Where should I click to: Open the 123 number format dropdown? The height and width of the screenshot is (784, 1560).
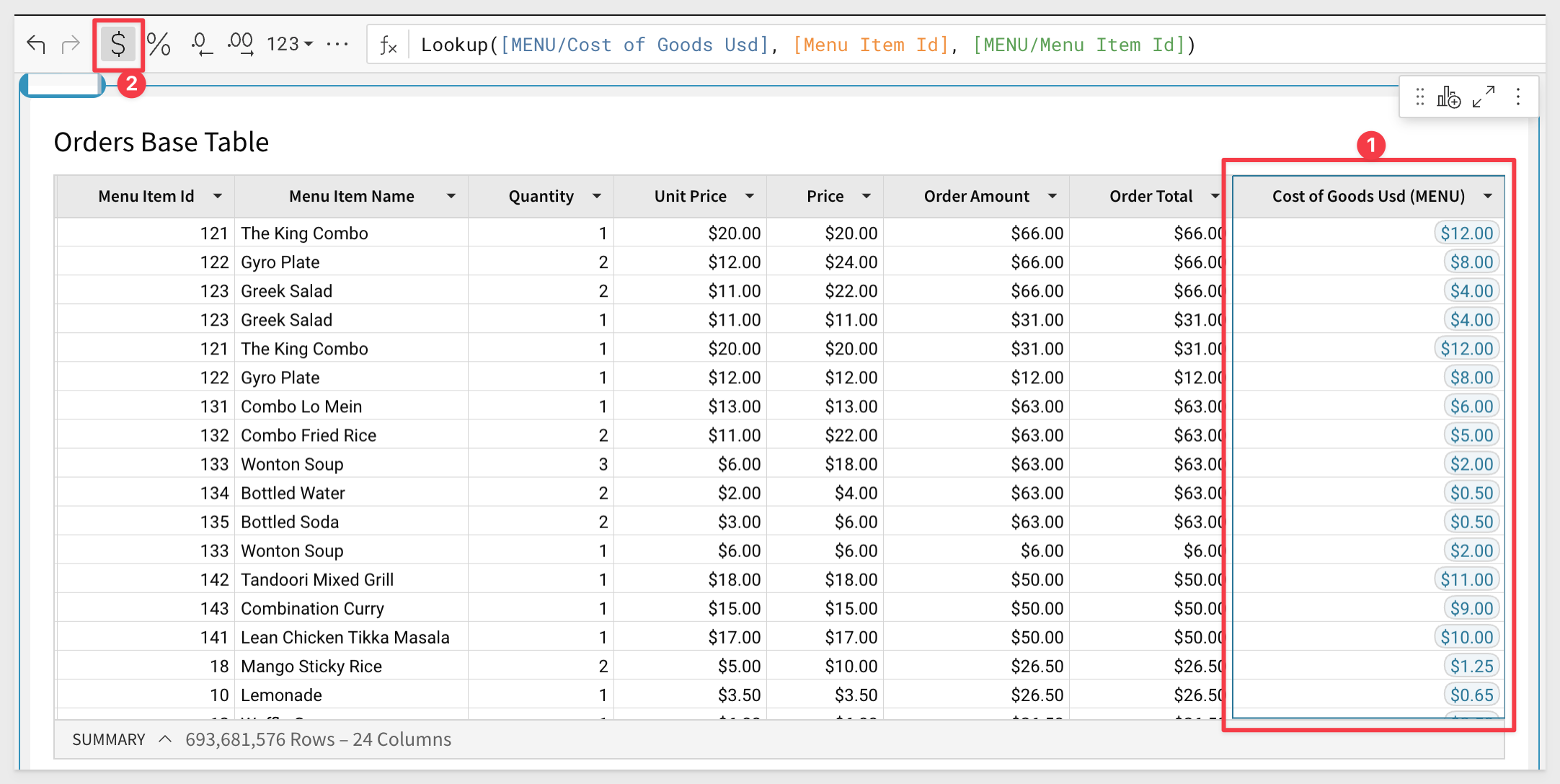coord(290,45)
